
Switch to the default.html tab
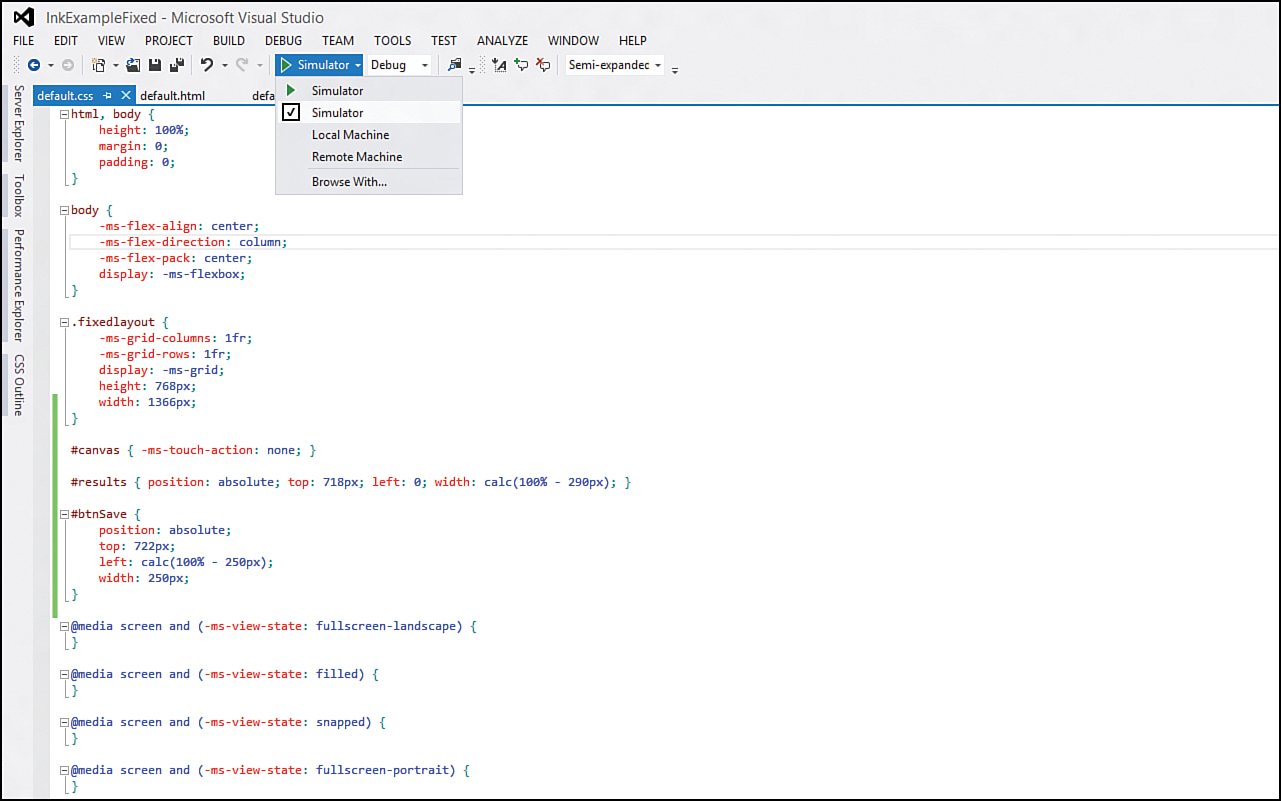tap(172, 96)
